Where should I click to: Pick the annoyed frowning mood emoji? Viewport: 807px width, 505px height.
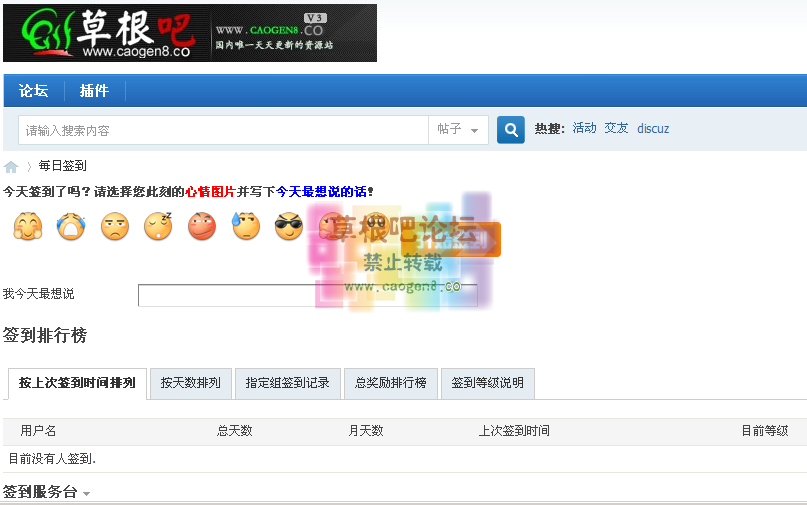pos(115,227)
